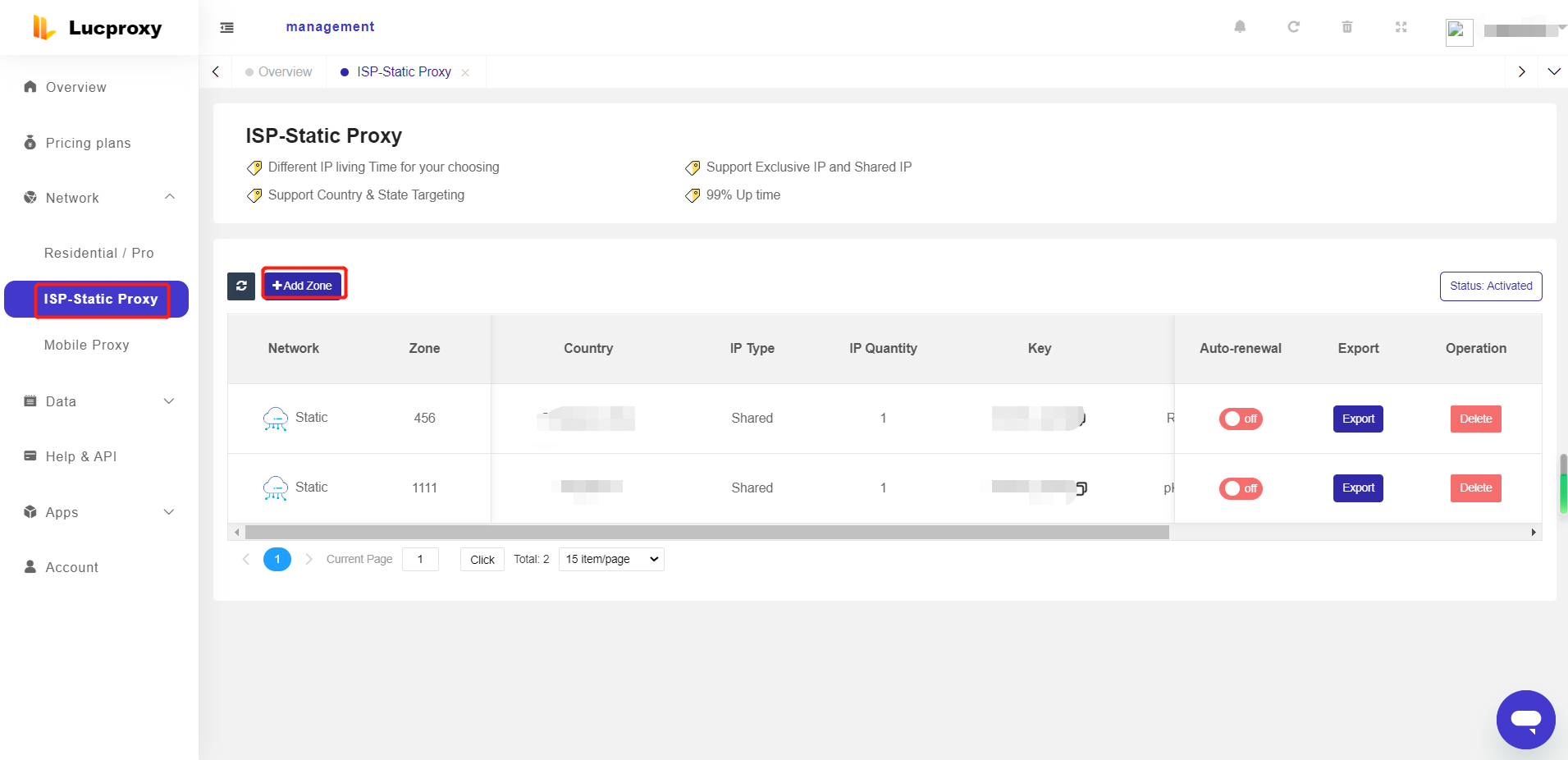The height and width of the screenshot is (760, 1568).
Task: Export zone 456
Action: tap(1358, 419)
